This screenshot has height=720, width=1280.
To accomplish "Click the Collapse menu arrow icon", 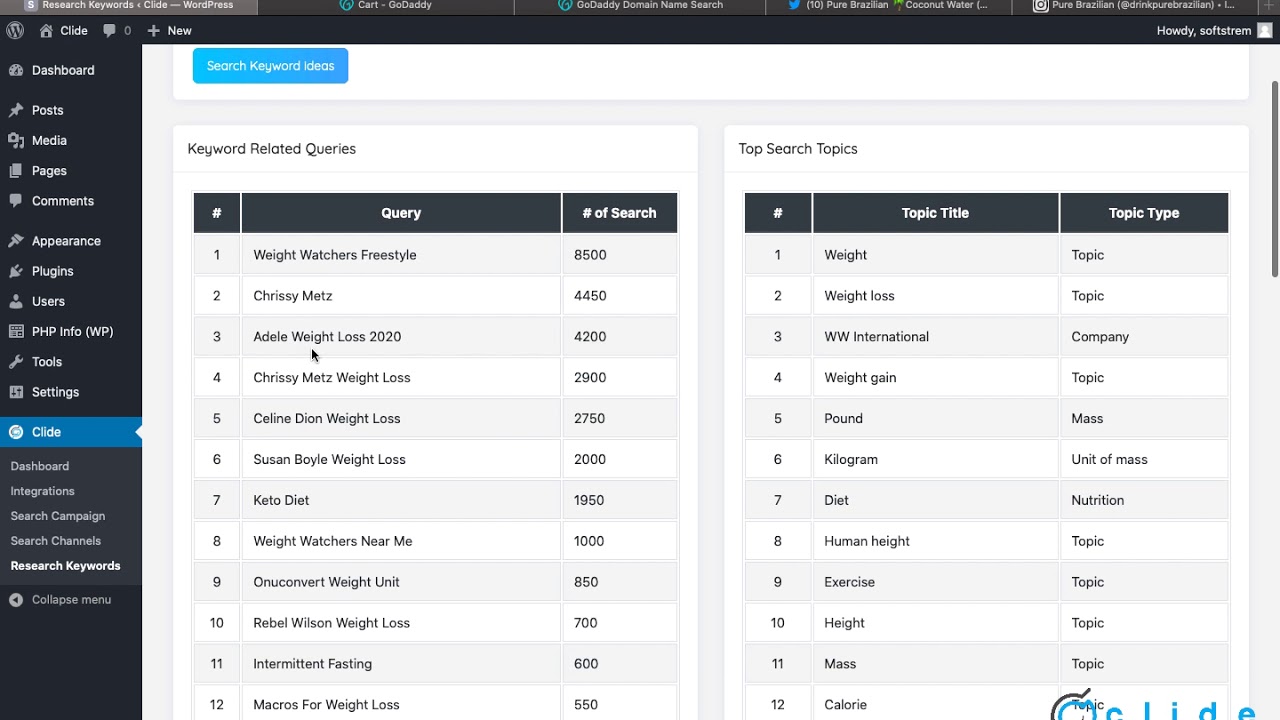I will click(15, 600).
